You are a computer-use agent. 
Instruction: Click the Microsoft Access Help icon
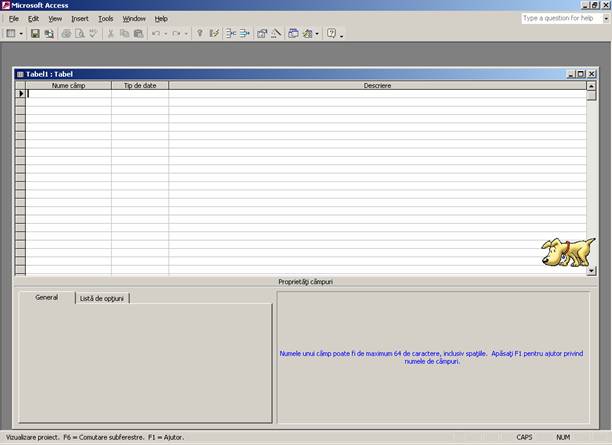coord(330,34)
